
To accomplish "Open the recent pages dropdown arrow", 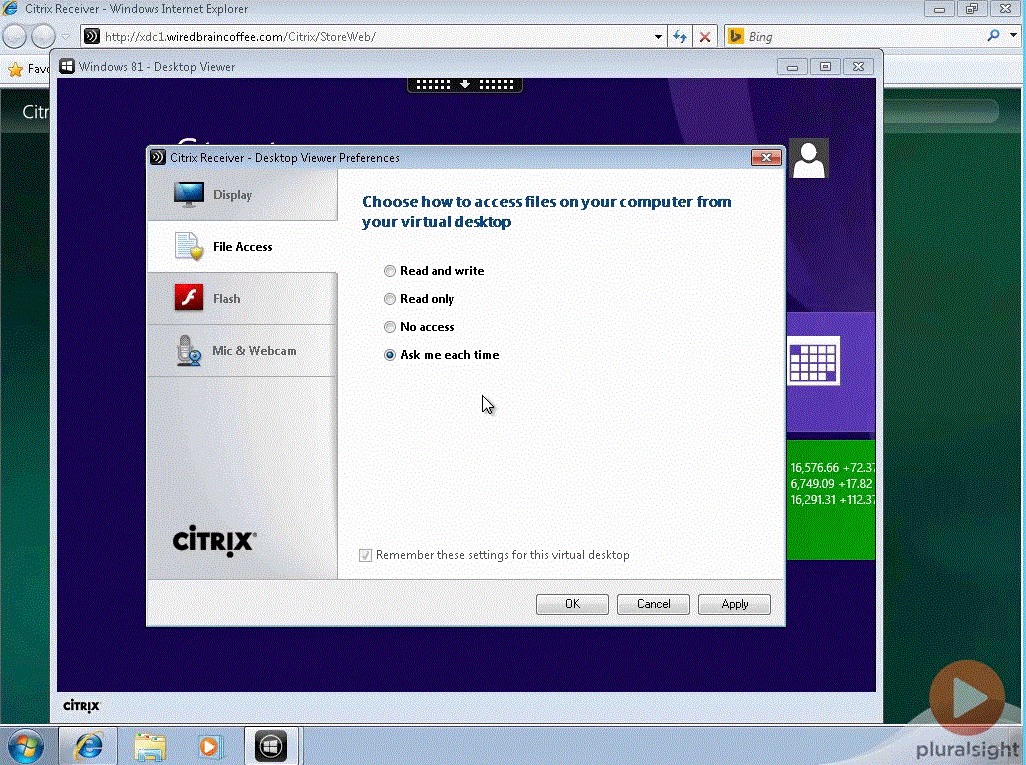I will click(65, 37).
